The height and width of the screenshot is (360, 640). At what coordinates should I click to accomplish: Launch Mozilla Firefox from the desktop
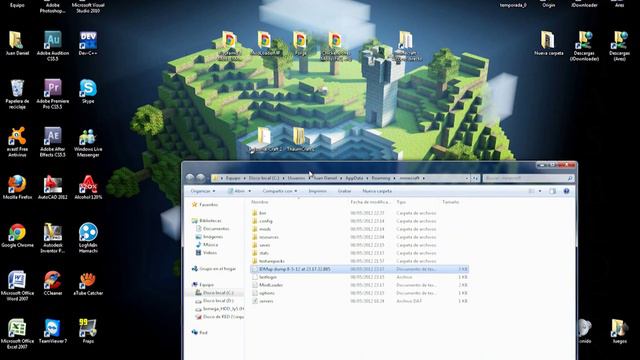(x=17, y=187)
